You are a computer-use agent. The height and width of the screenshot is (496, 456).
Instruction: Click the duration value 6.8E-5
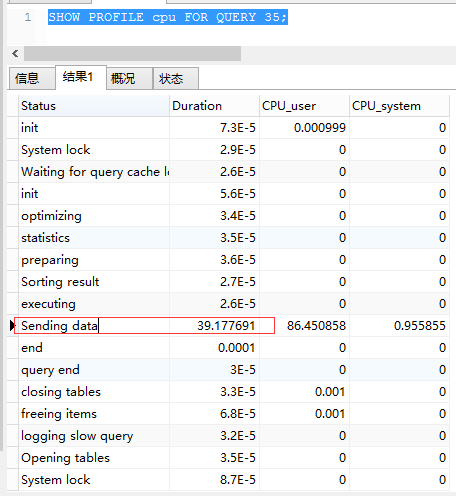pyautogui.click(x=238, y=414)
